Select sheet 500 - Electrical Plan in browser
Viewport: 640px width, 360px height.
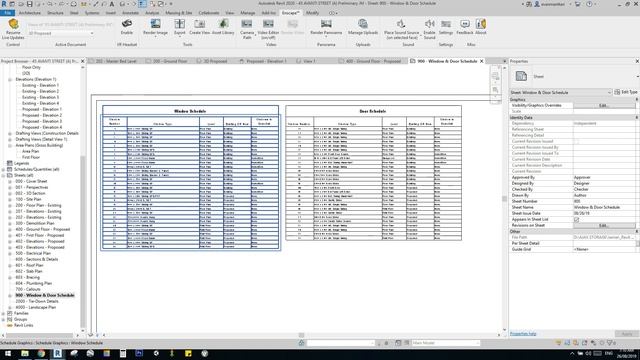33,253
